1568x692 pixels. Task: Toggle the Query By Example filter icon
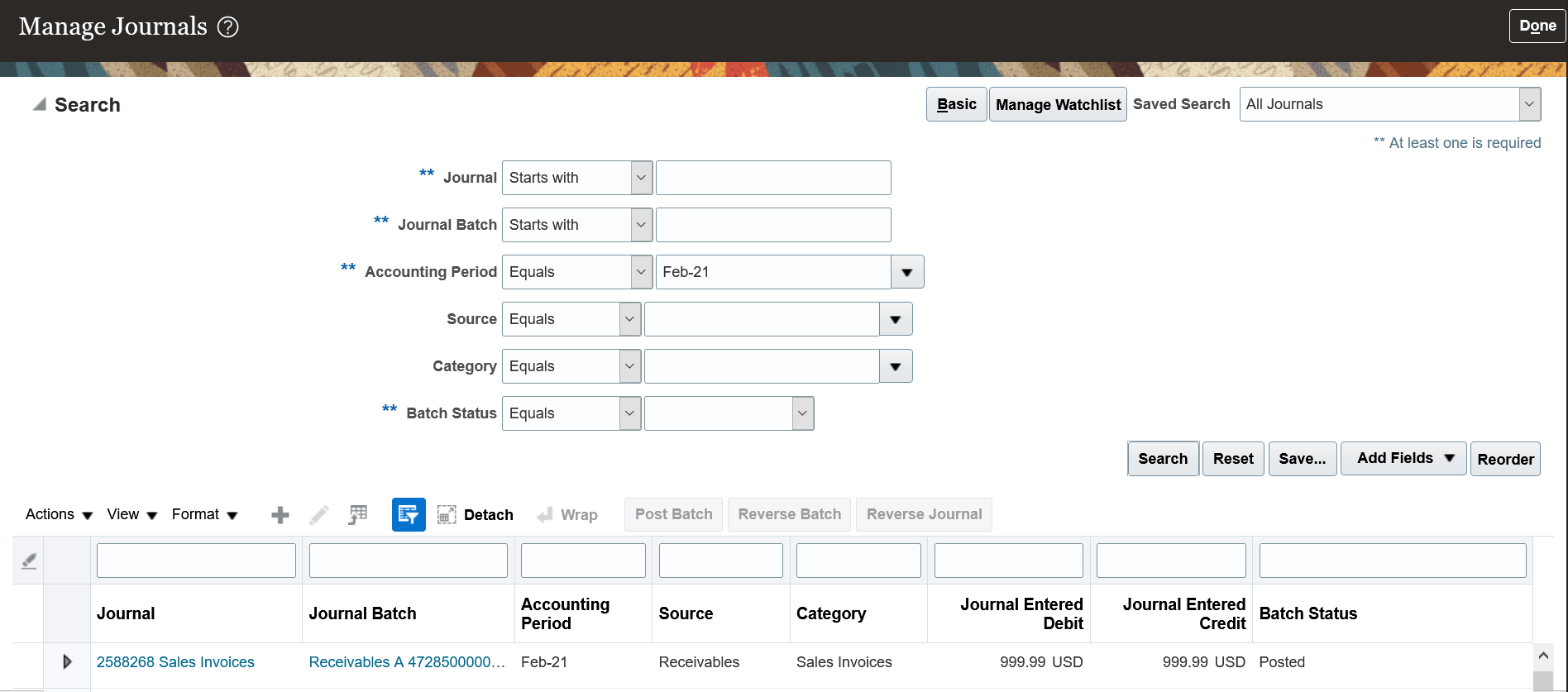coord(409,515)
